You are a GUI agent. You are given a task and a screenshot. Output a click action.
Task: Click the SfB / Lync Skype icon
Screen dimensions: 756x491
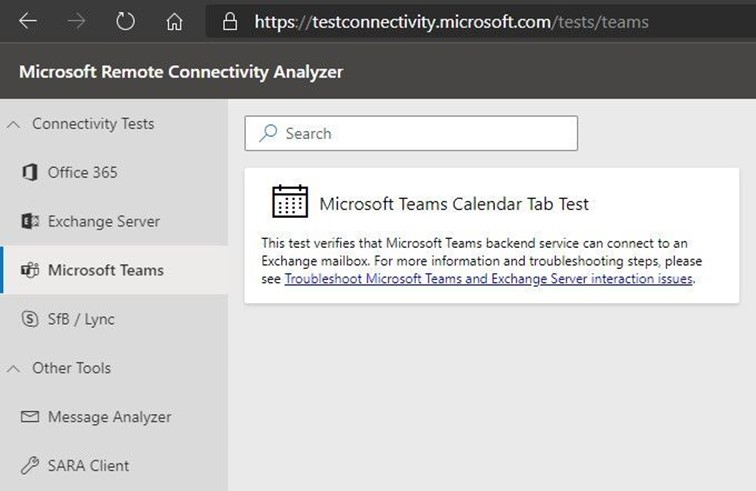click(x=30, y=320)
